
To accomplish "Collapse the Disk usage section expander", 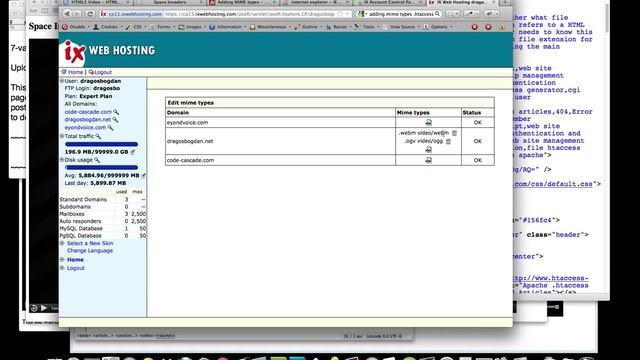I will (62, 160).
